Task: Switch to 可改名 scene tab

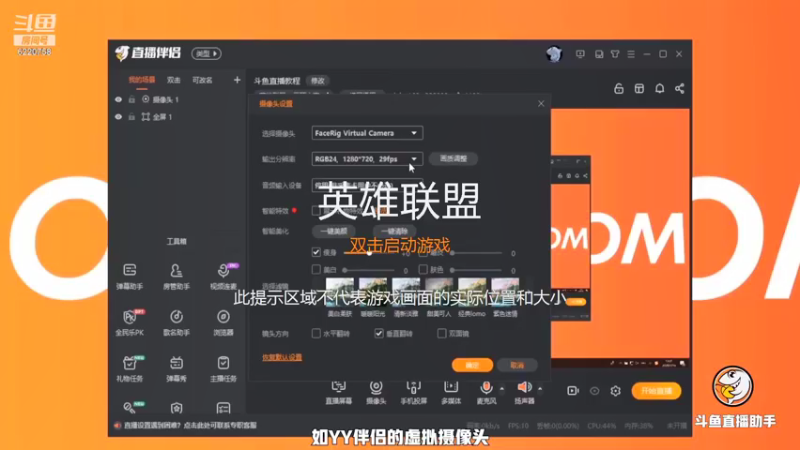Action: (203, 80)
